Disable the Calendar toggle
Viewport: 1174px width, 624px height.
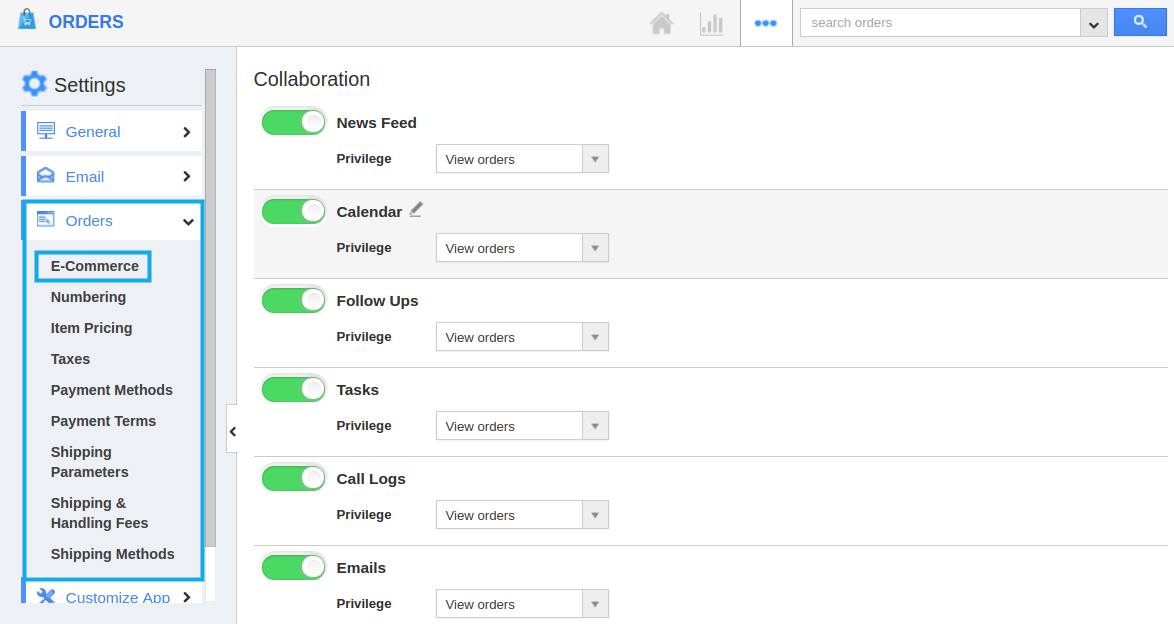click(x=294, y=211)
